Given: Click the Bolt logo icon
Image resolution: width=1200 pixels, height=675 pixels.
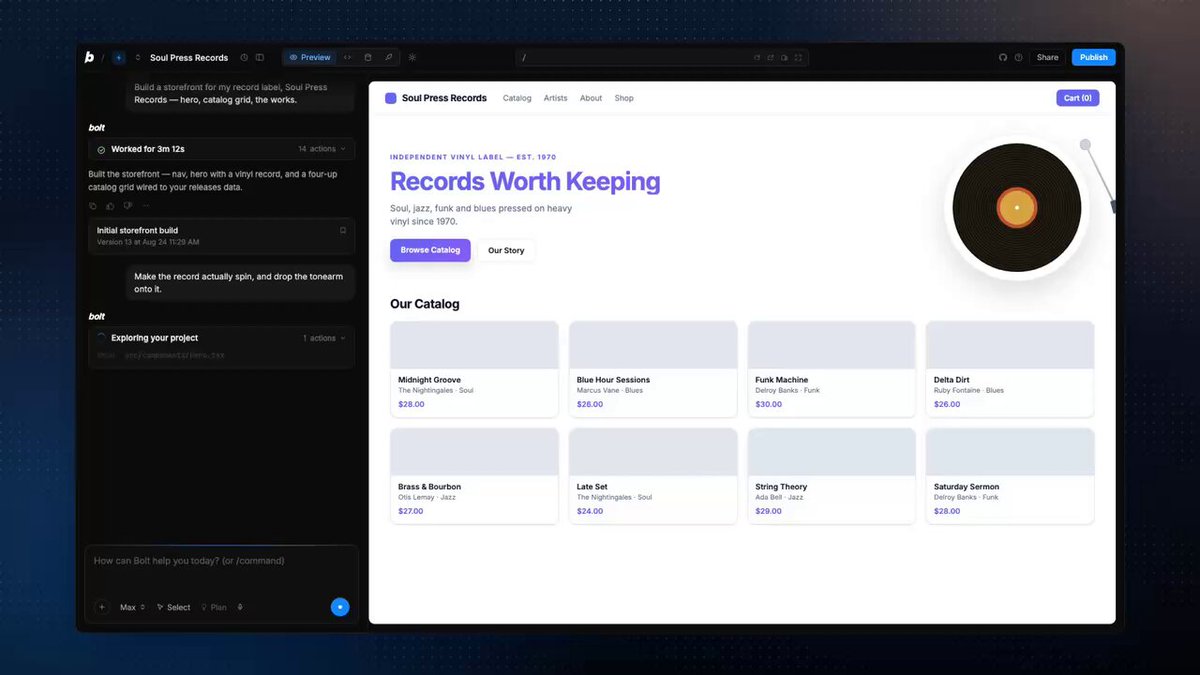Looking at the screenshot, I should pos(89,58).
